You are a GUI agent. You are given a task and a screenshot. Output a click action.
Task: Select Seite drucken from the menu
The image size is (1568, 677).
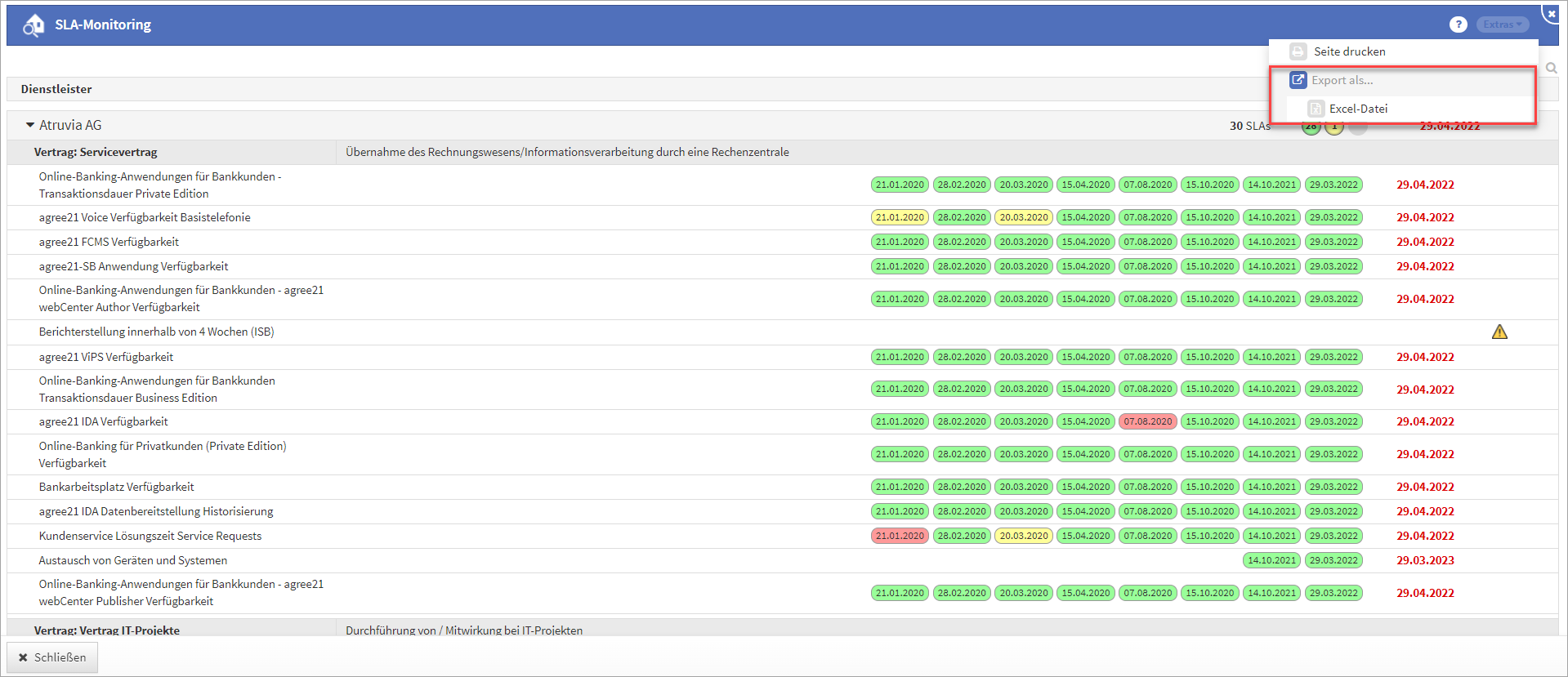point(1349,51)
